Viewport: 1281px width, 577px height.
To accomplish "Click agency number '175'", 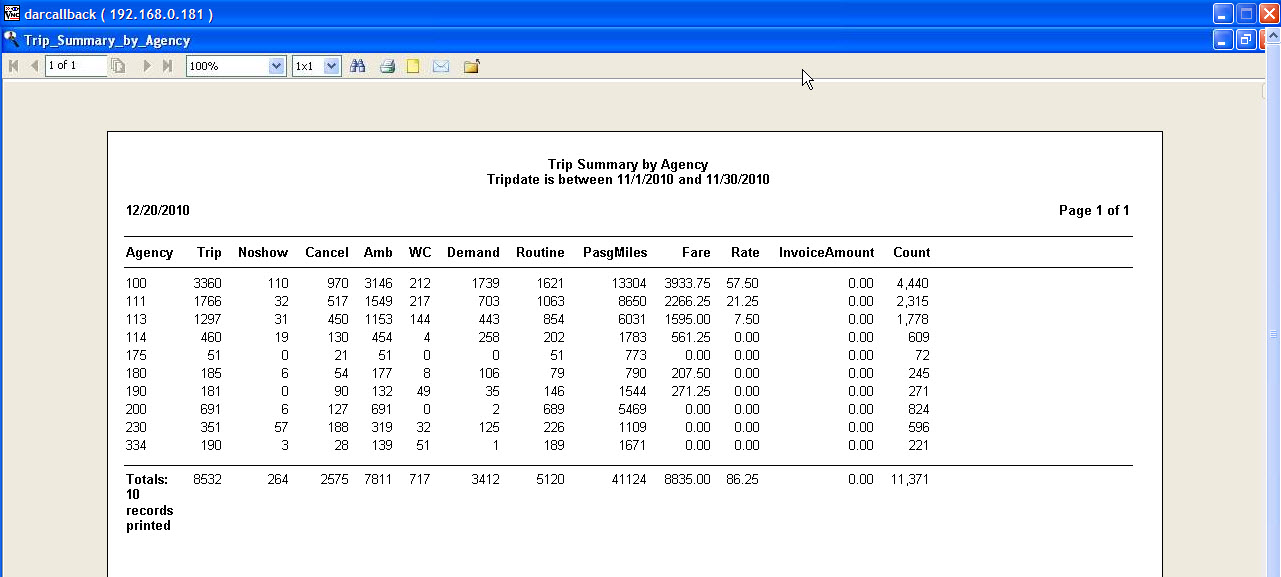I will [136, 356].
